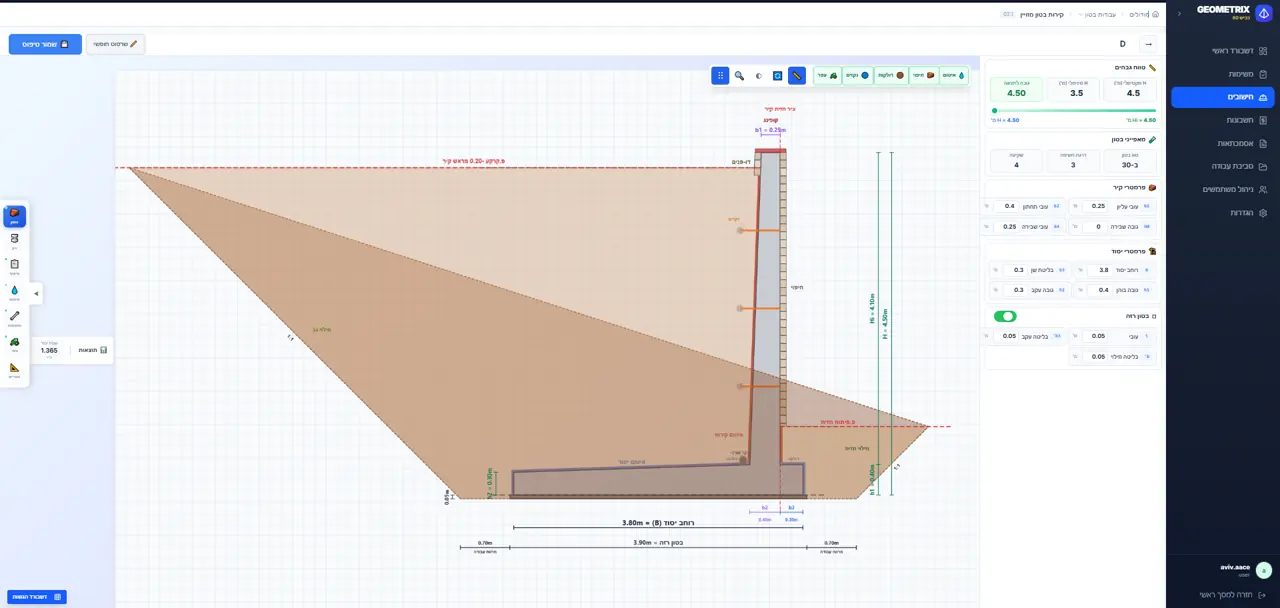Open ניהול משתמשים in the sidebar
Viewport: 1280px width, 608px height.
1222,189
